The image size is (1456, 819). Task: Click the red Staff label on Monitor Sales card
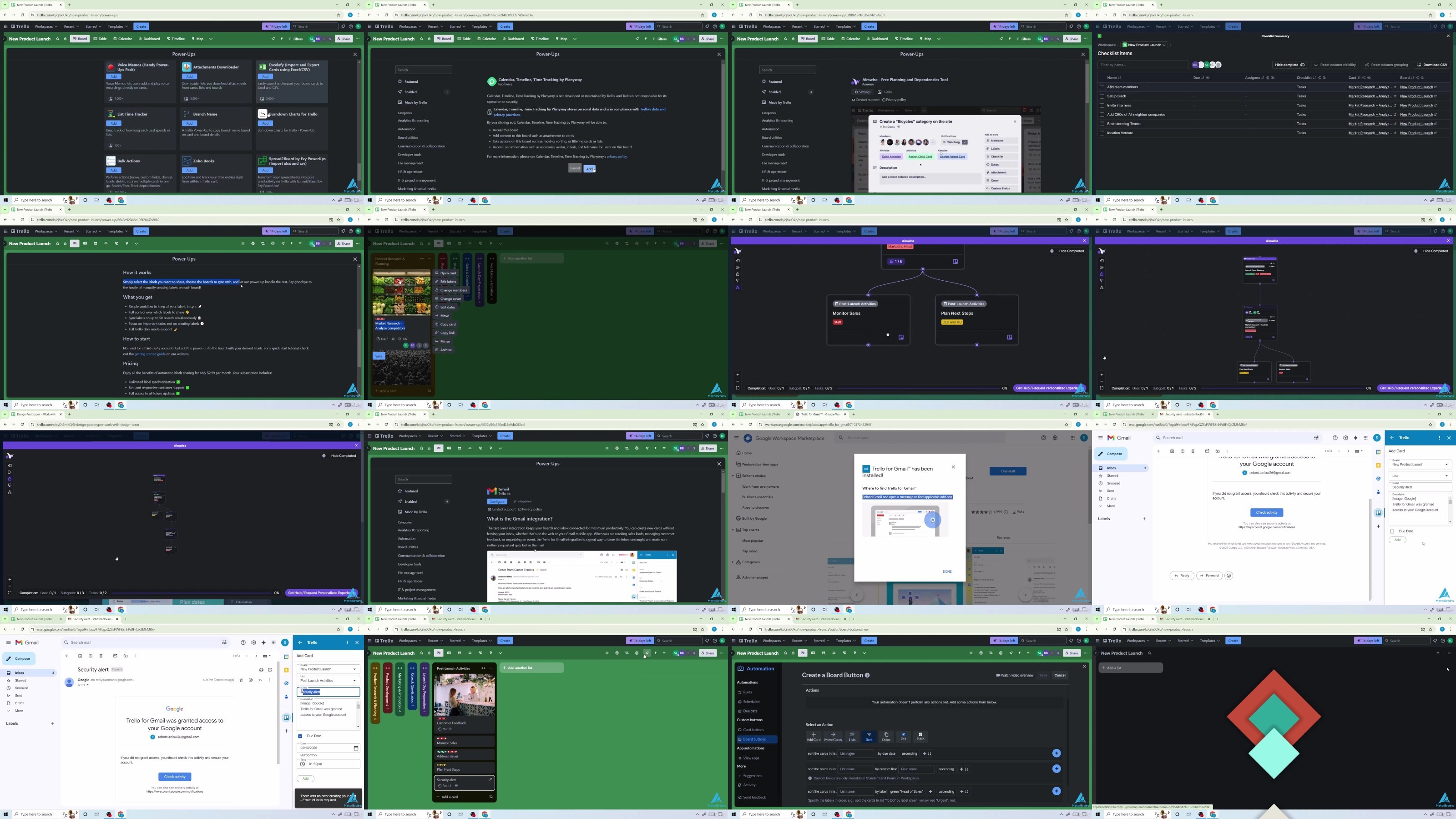[x=838, y=322]
